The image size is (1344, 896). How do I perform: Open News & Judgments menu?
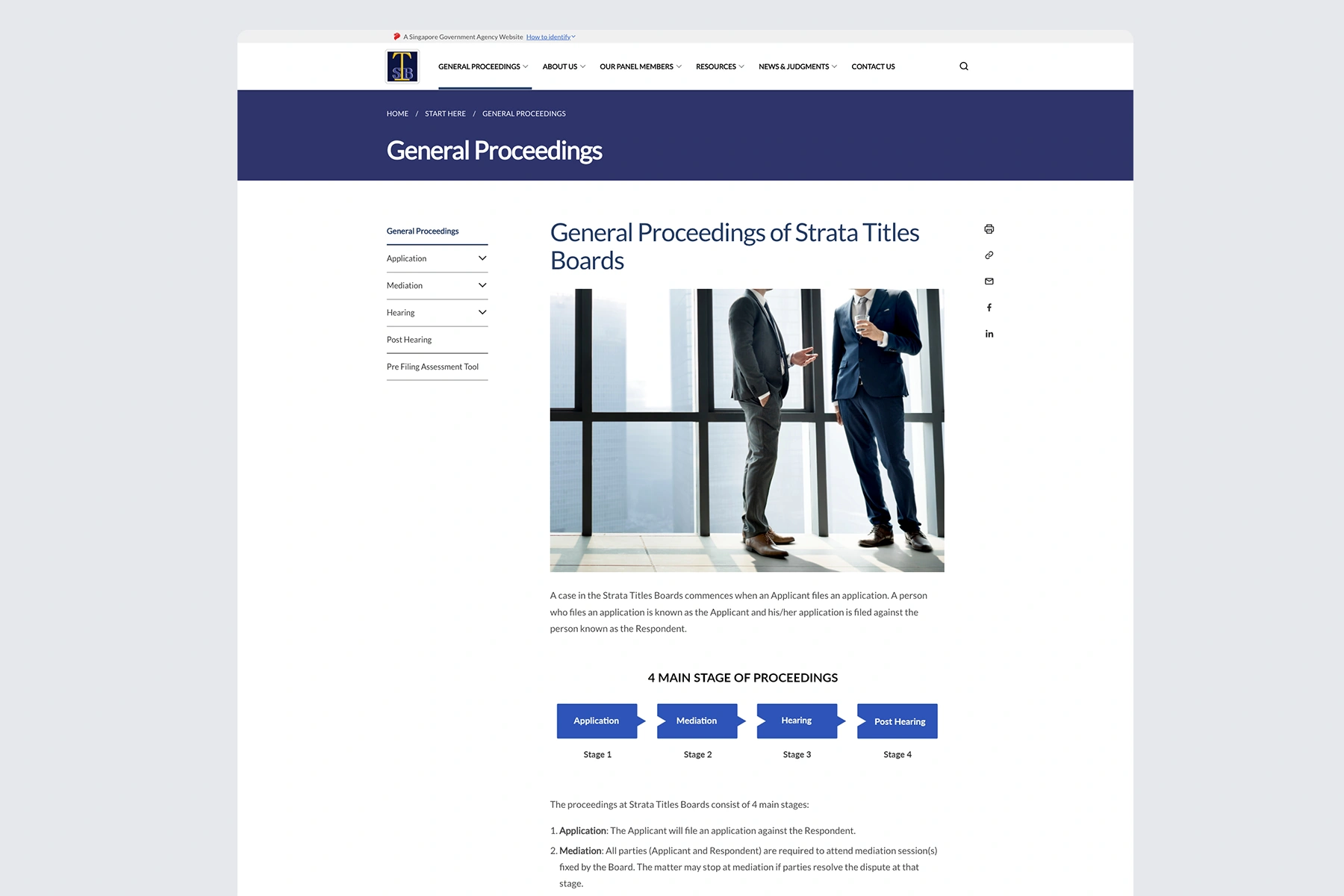[x=797, y=66]
